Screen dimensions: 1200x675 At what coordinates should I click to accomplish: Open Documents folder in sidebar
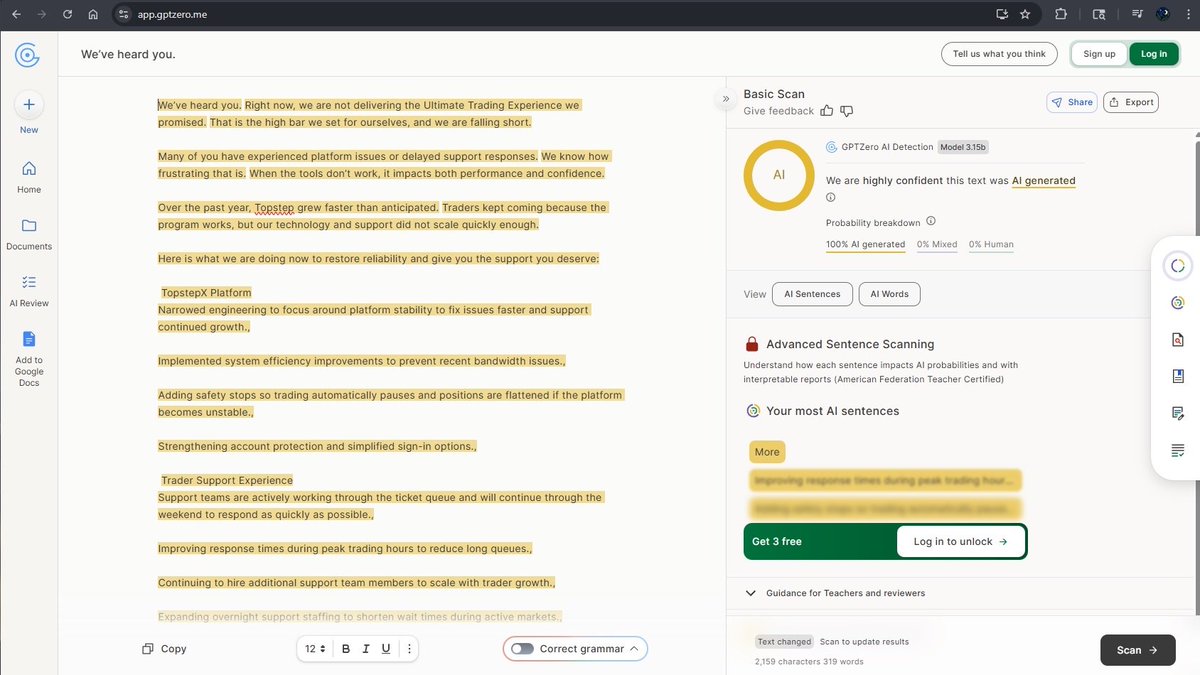(x=29, y=225)
